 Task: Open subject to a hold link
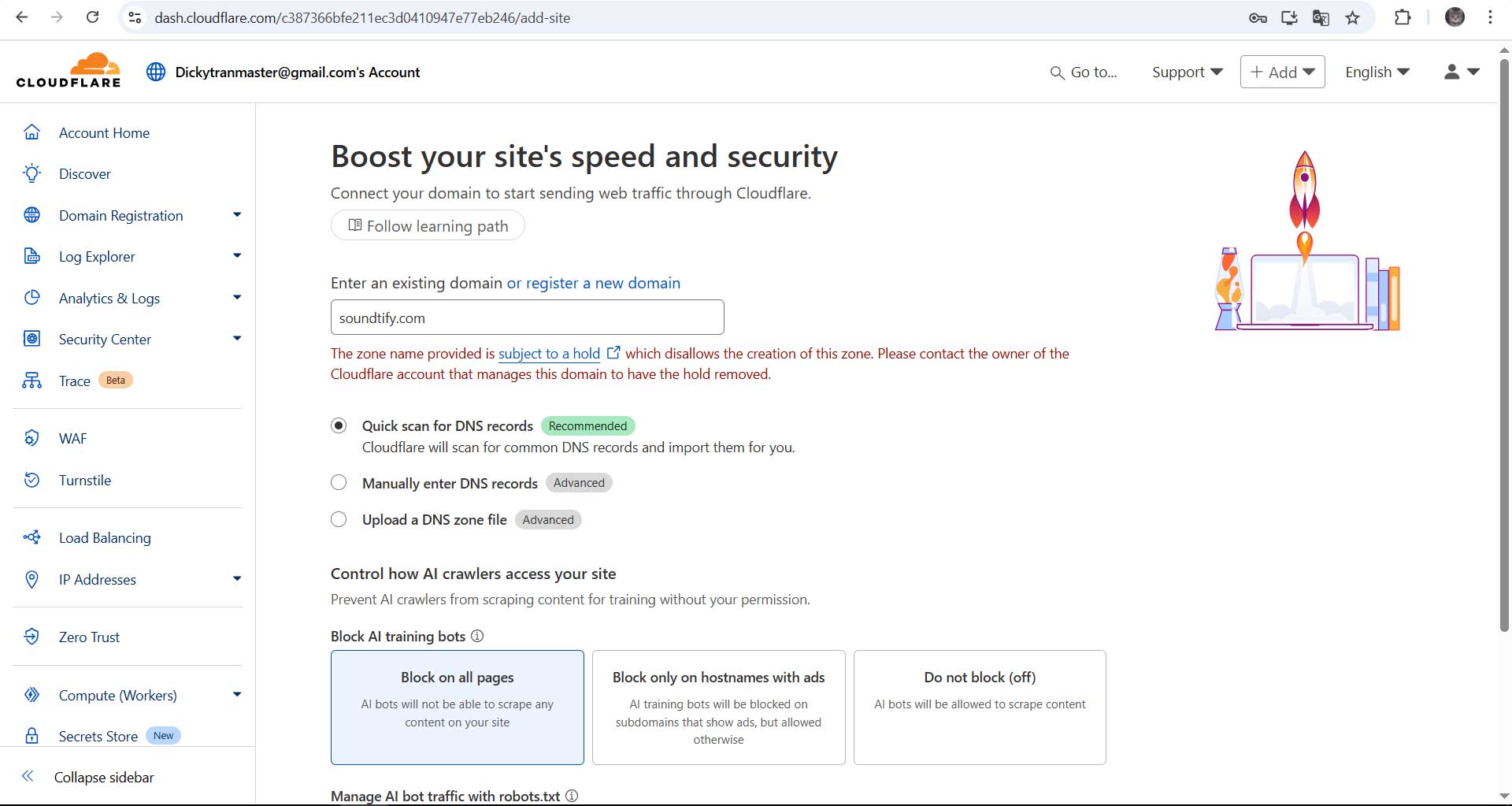549,354
